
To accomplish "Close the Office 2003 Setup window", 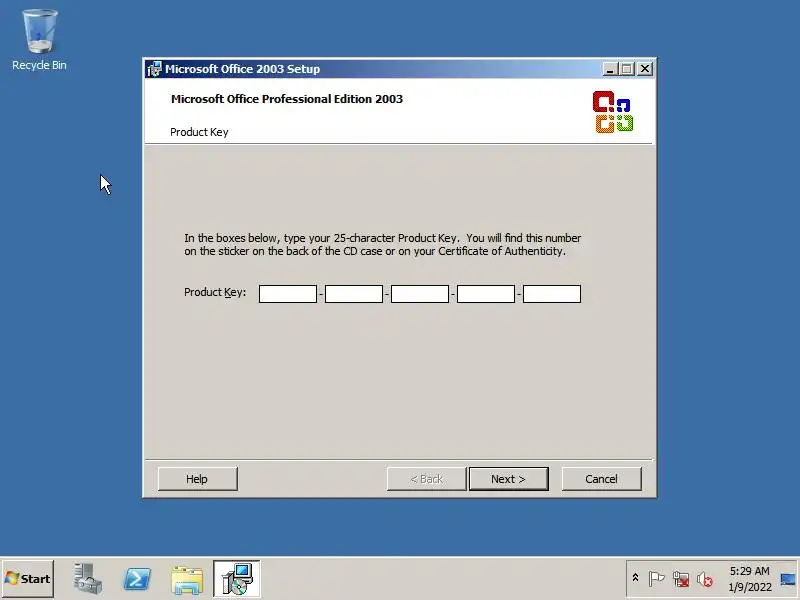I will click(x=645, y=69).
